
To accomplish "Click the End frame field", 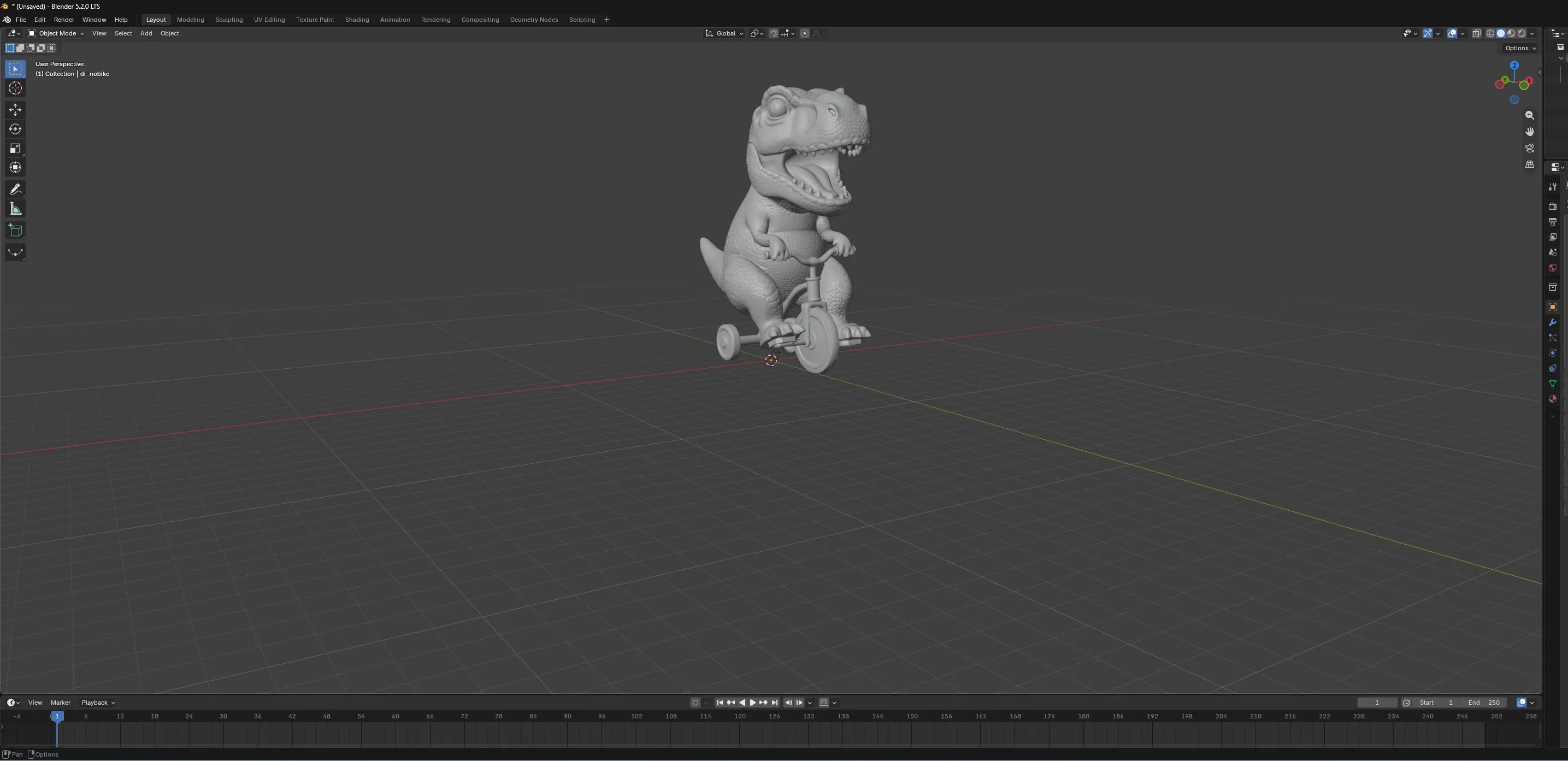I will coord(1483,703).
